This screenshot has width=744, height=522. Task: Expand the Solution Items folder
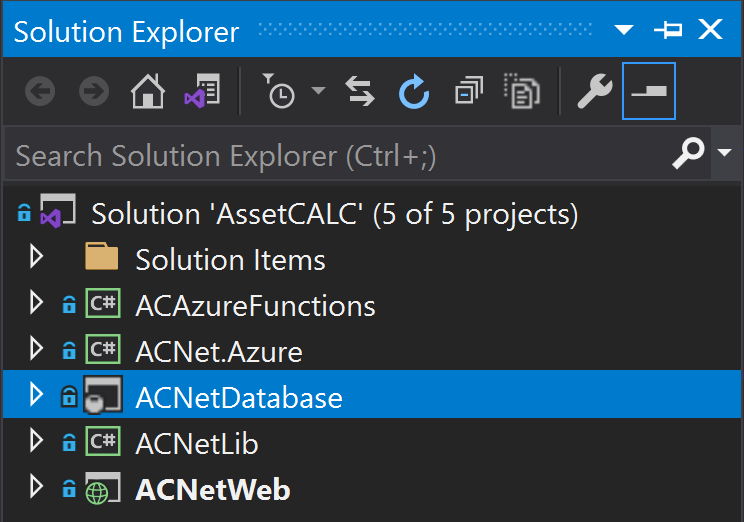tap(36, 257)
